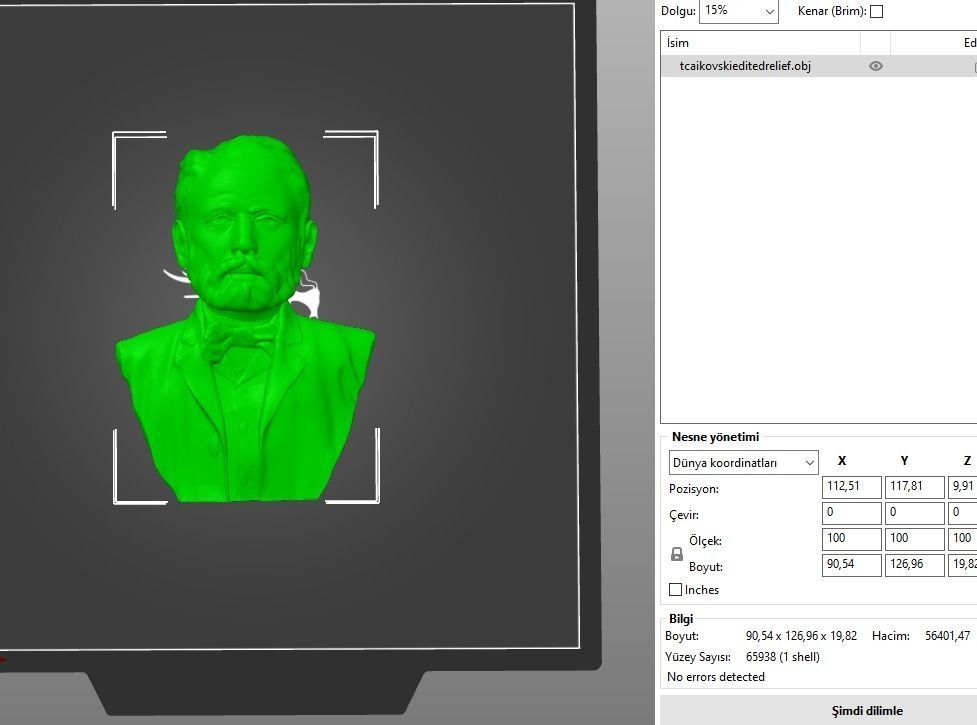Image resolution: width=977 pixels, height=725 pixels.
Task: Click the Çevir X rotation field
Action: coord(851,513)
